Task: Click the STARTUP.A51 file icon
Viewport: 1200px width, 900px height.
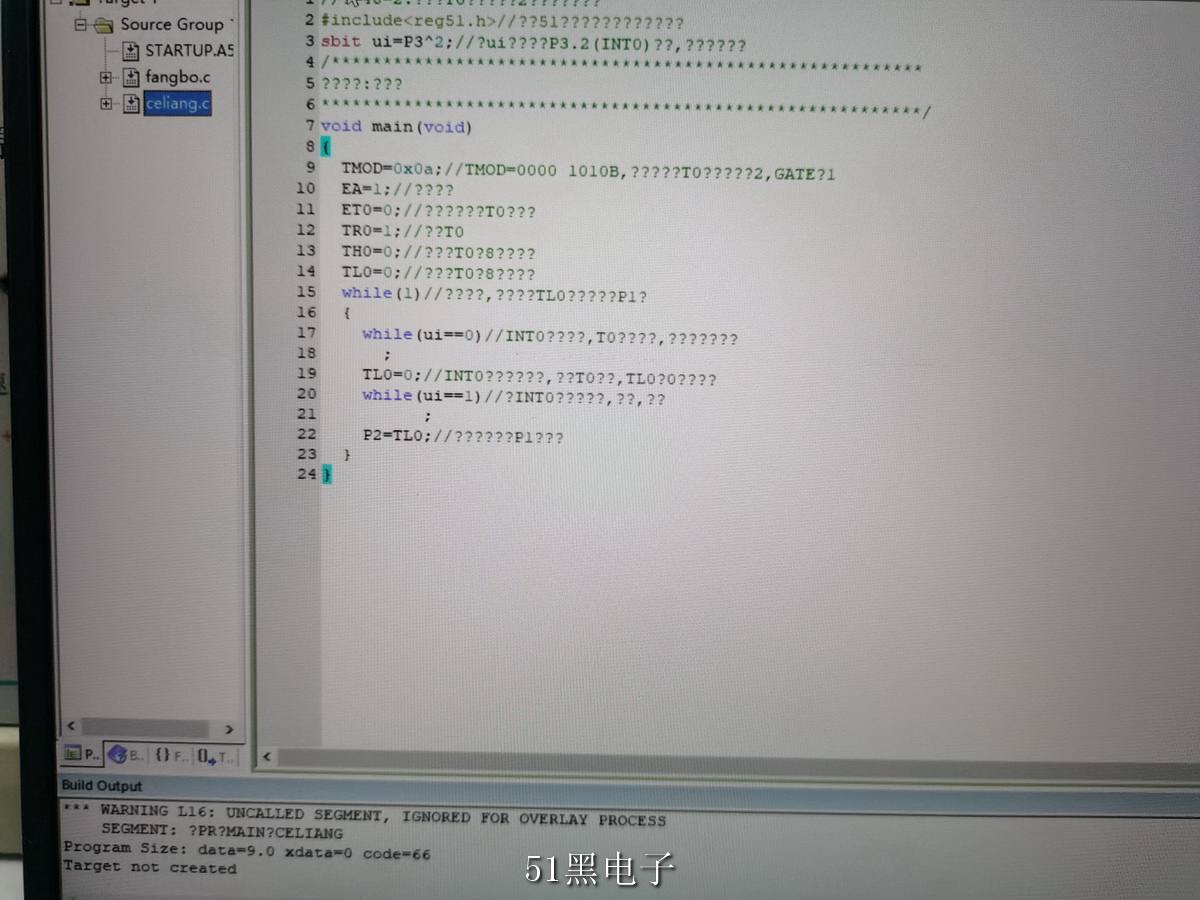Action: click(131, 50)
